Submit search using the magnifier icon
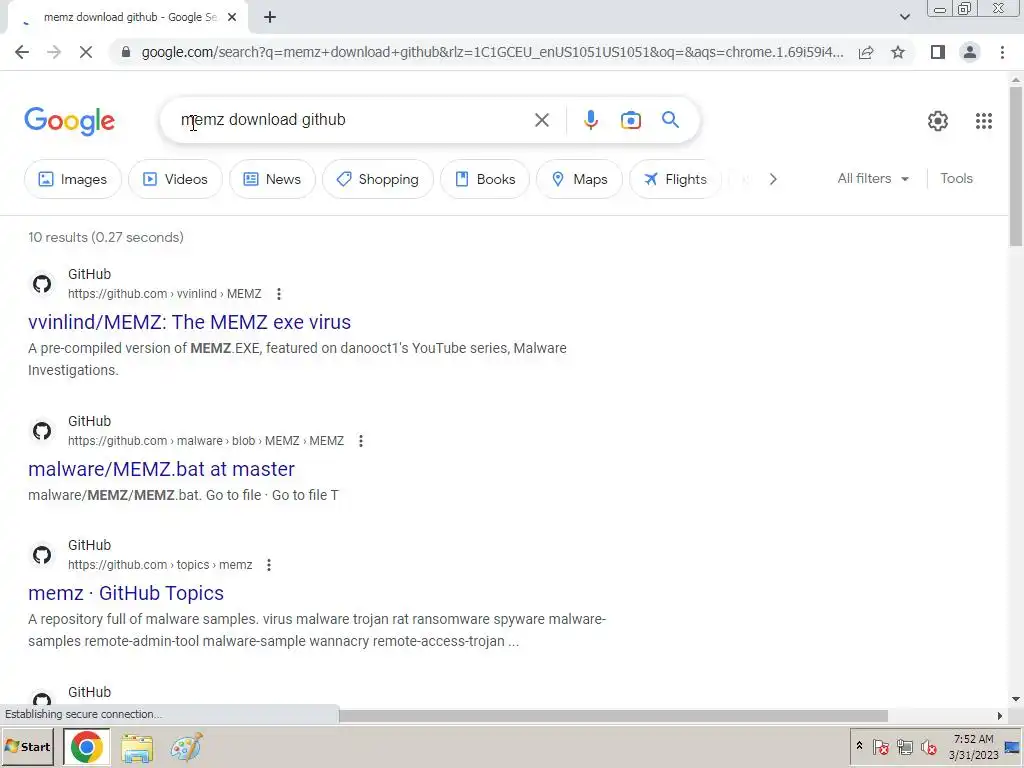This screenshot has width=1024, height=768. point(670,120)
